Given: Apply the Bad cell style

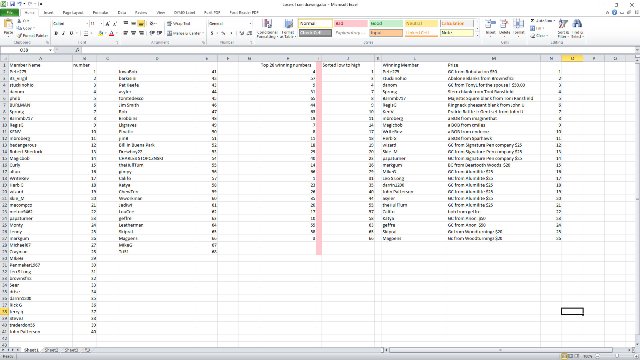Looking at the screenshot, I should (x=350, y=24).
